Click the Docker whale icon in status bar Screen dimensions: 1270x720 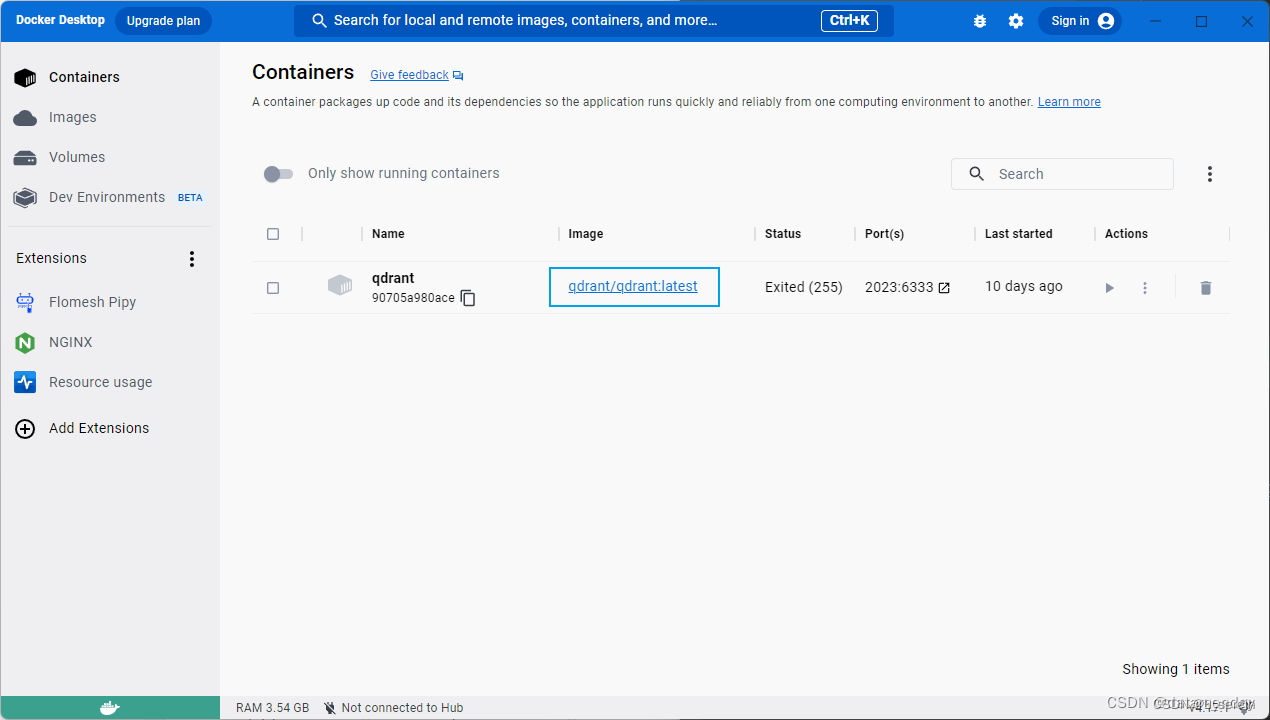coord(110,708)
